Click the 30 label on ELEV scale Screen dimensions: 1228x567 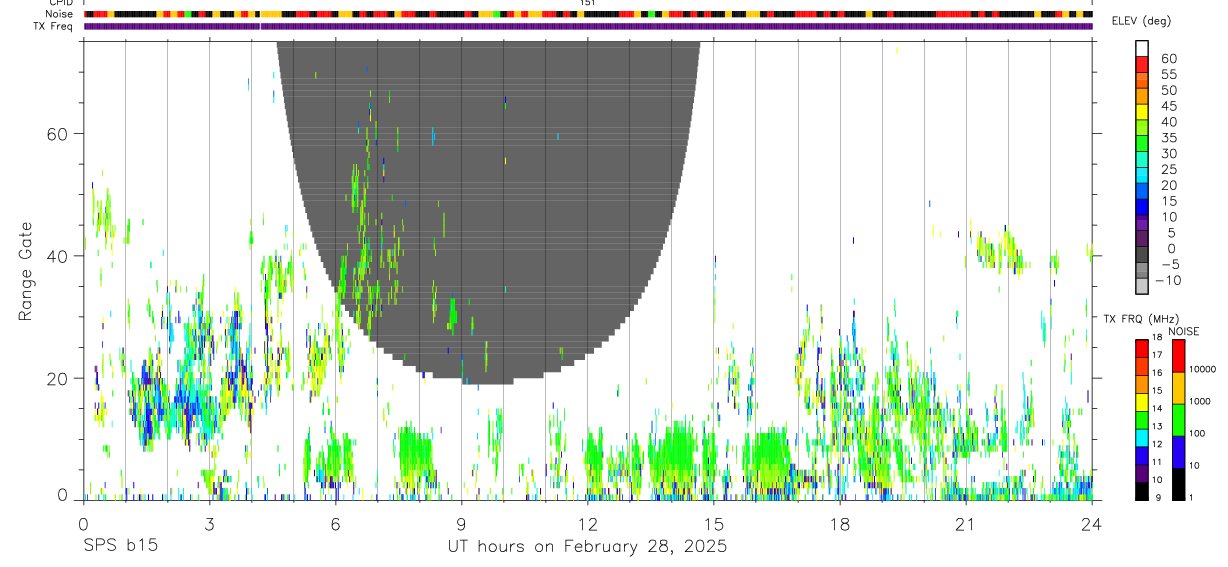click(x=1168, y=154)
